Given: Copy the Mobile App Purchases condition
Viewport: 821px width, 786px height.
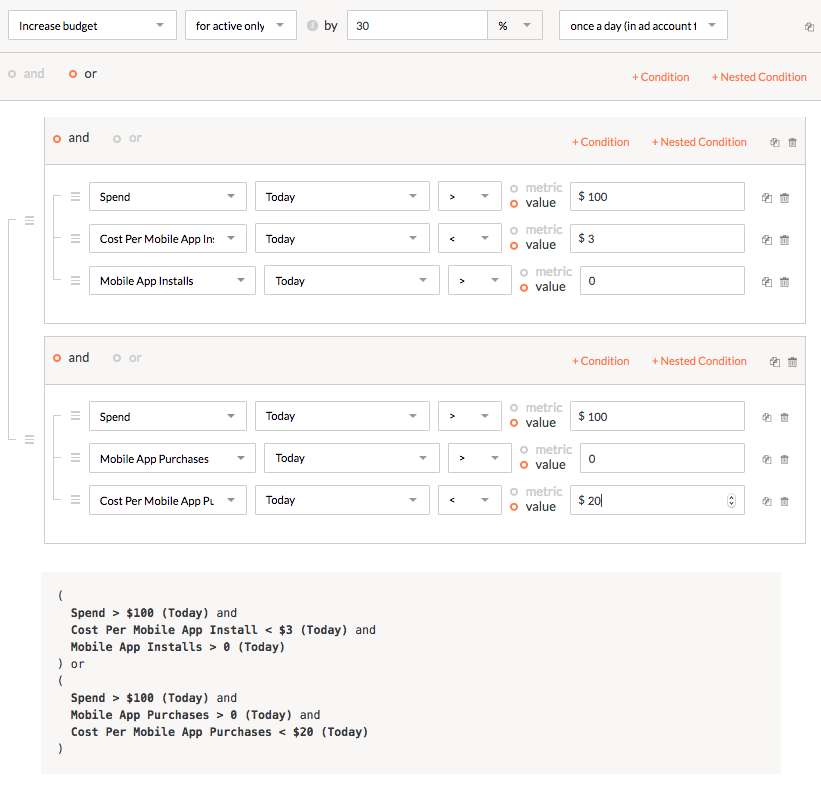Looking at the screenshot, I should point(767,459).
